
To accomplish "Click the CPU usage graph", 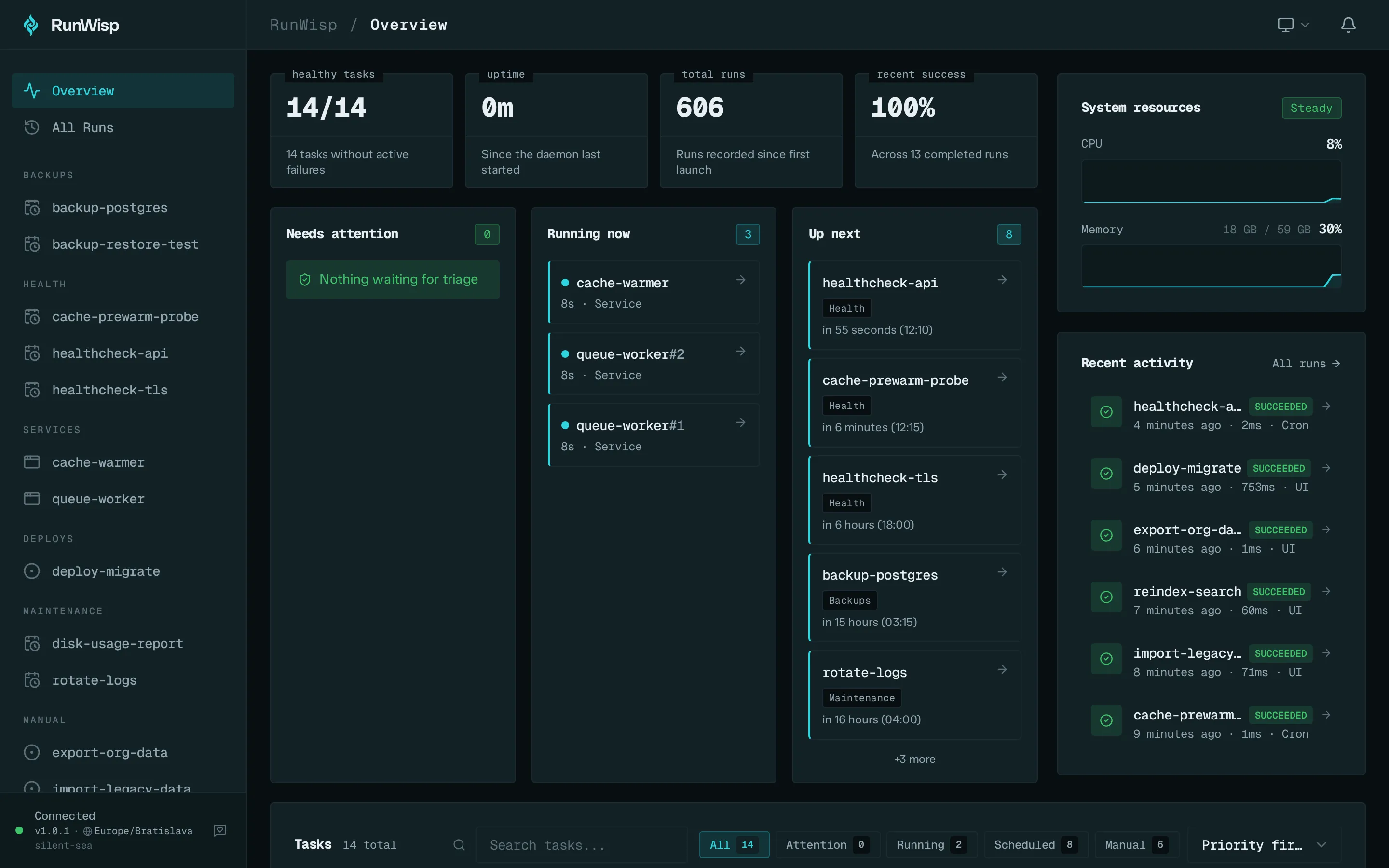I will 1211,181.
